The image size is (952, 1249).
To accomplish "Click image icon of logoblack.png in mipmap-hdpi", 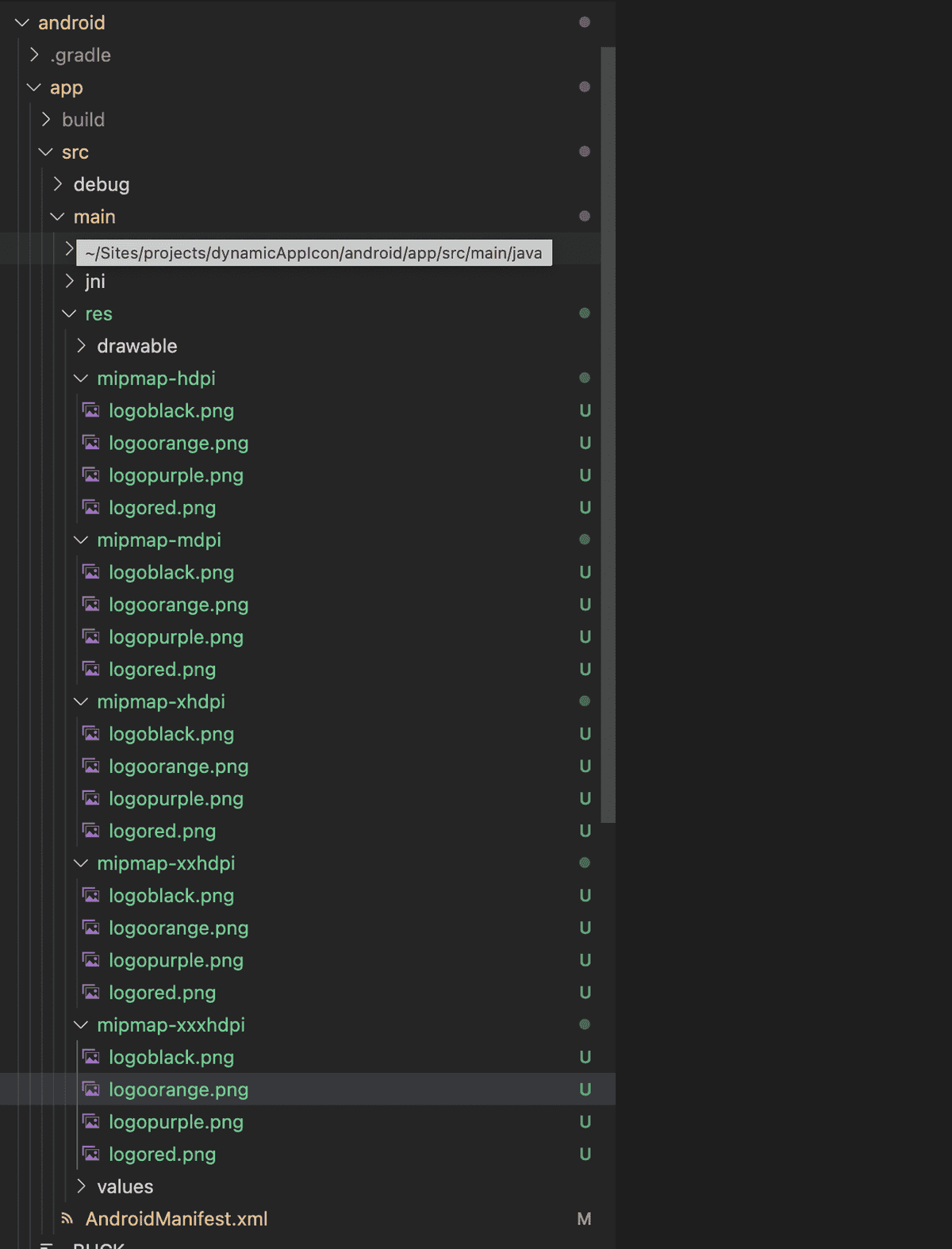I will point(92,411).
